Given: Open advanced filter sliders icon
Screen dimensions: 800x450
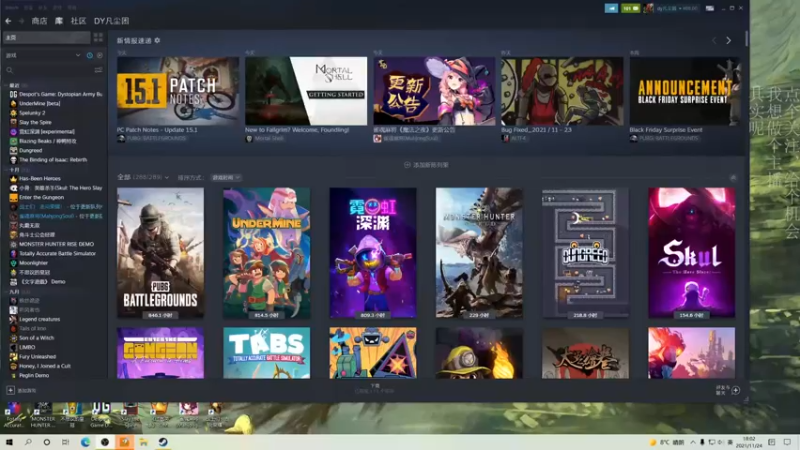Looking at the screenshot, I should tap(98, 70).
